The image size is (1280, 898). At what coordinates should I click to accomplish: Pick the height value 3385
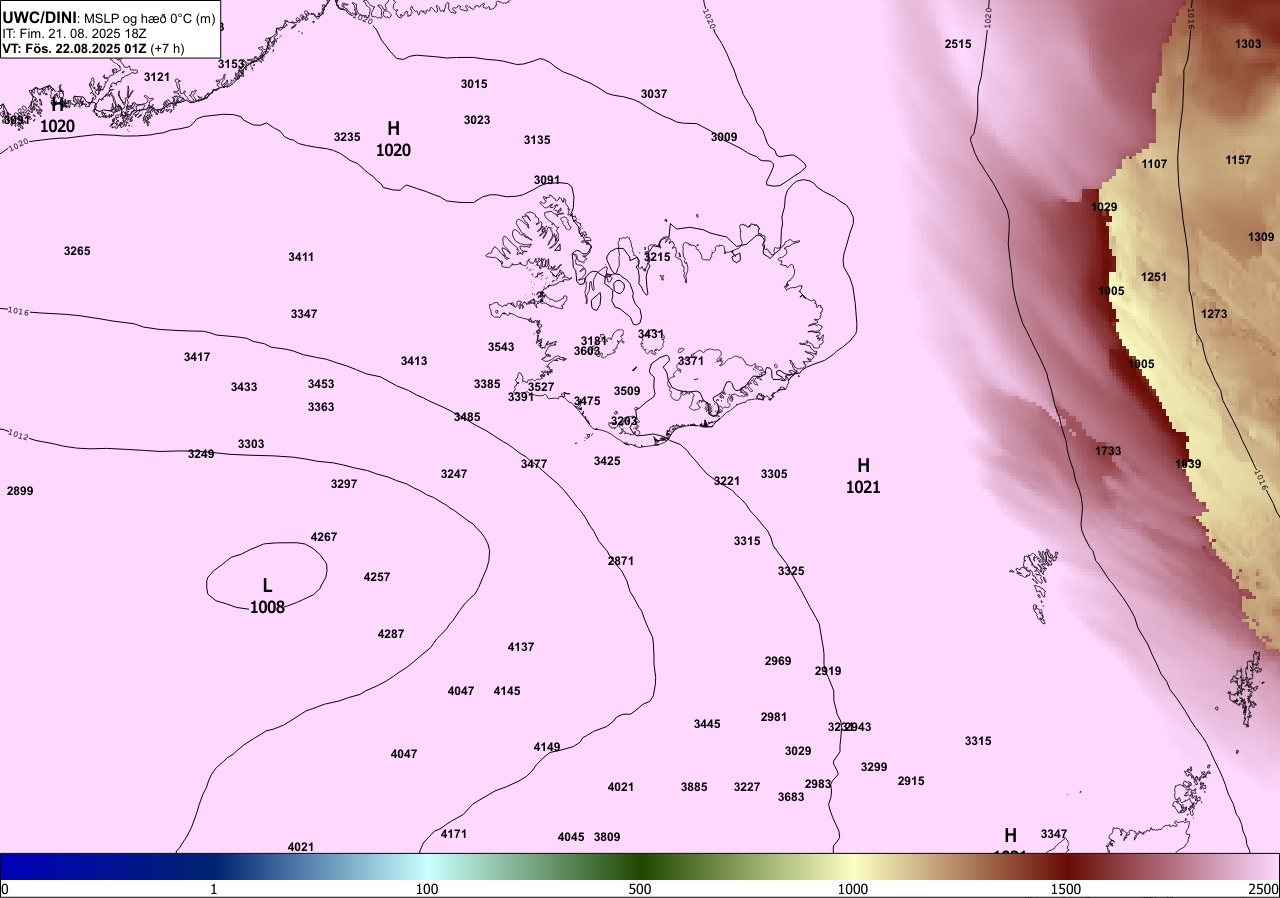click(x=487, y=384)
